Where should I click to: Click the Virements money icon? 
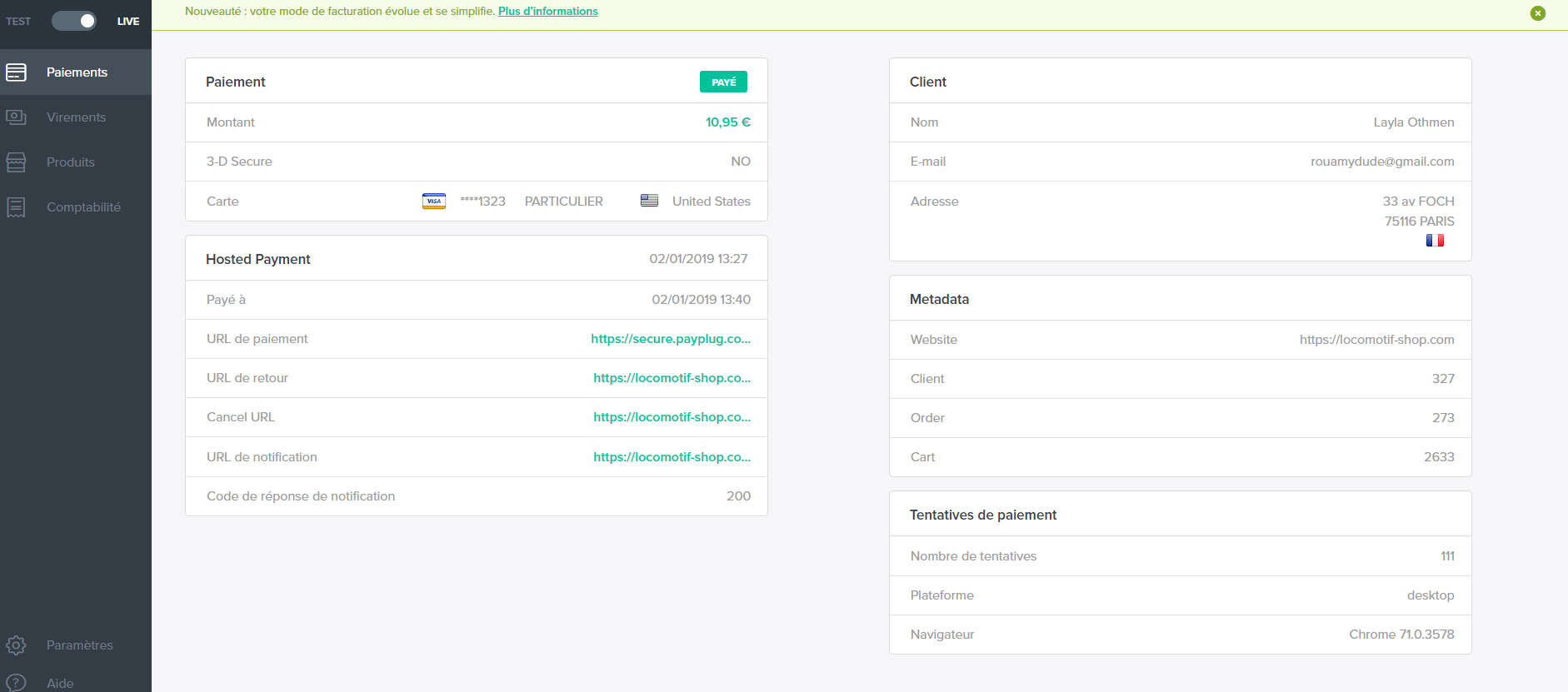click(16, 117)
